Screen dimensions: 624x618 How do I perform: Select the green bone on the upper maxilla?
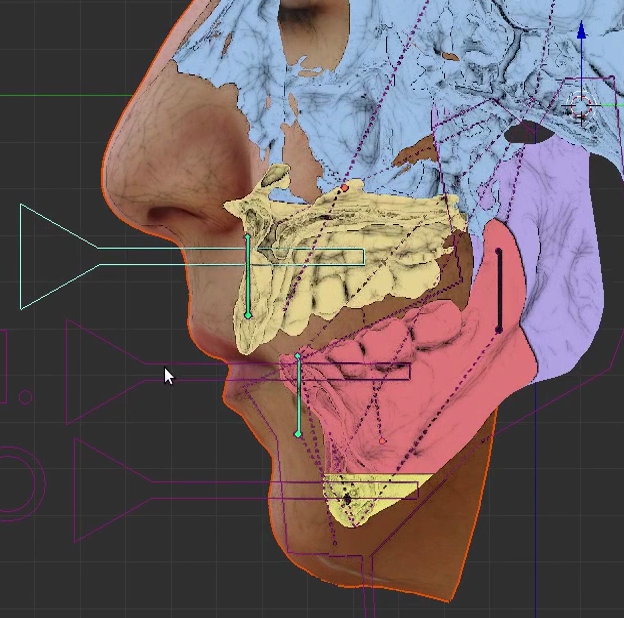248,275
